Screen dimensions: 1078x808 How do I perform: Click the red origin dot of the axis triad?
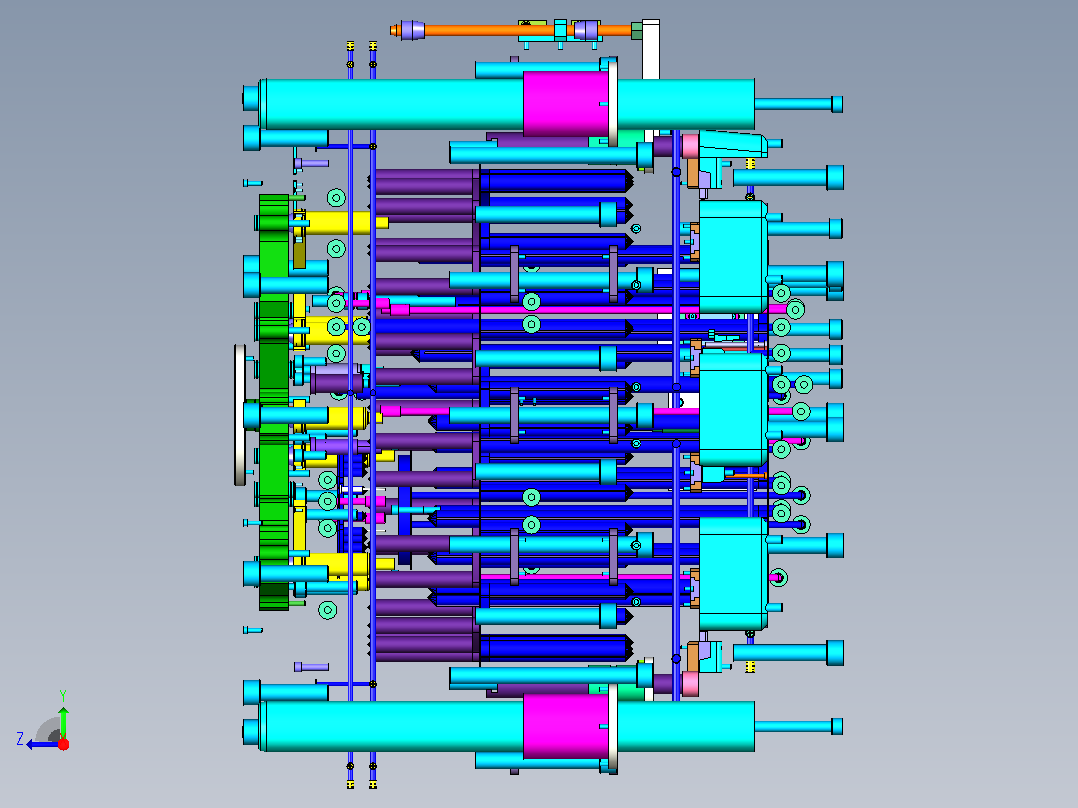click(63, 744)
